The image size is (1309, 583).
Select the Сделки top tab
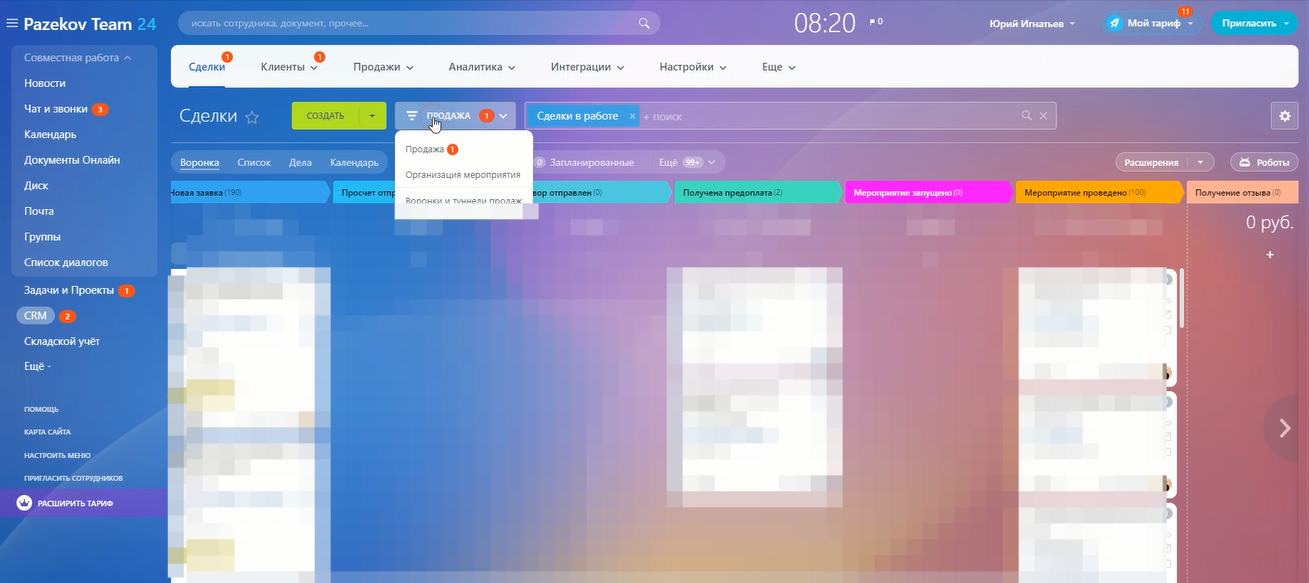tap(207, 67)
